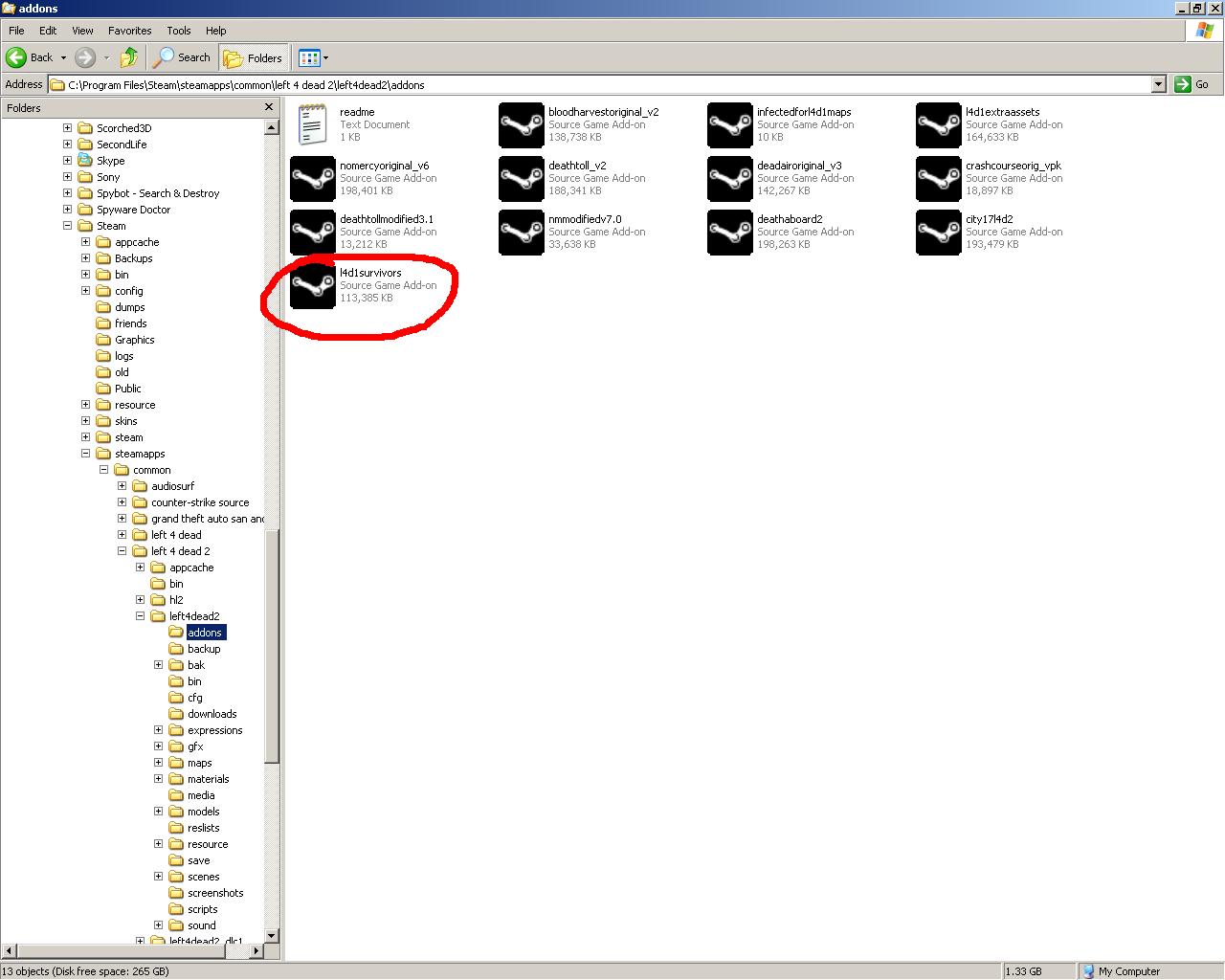This screenshot has height=980, width=1225.
Task: Select the audiosurf folder in tree
Action: pyautogui.click(x=172, y=486)
